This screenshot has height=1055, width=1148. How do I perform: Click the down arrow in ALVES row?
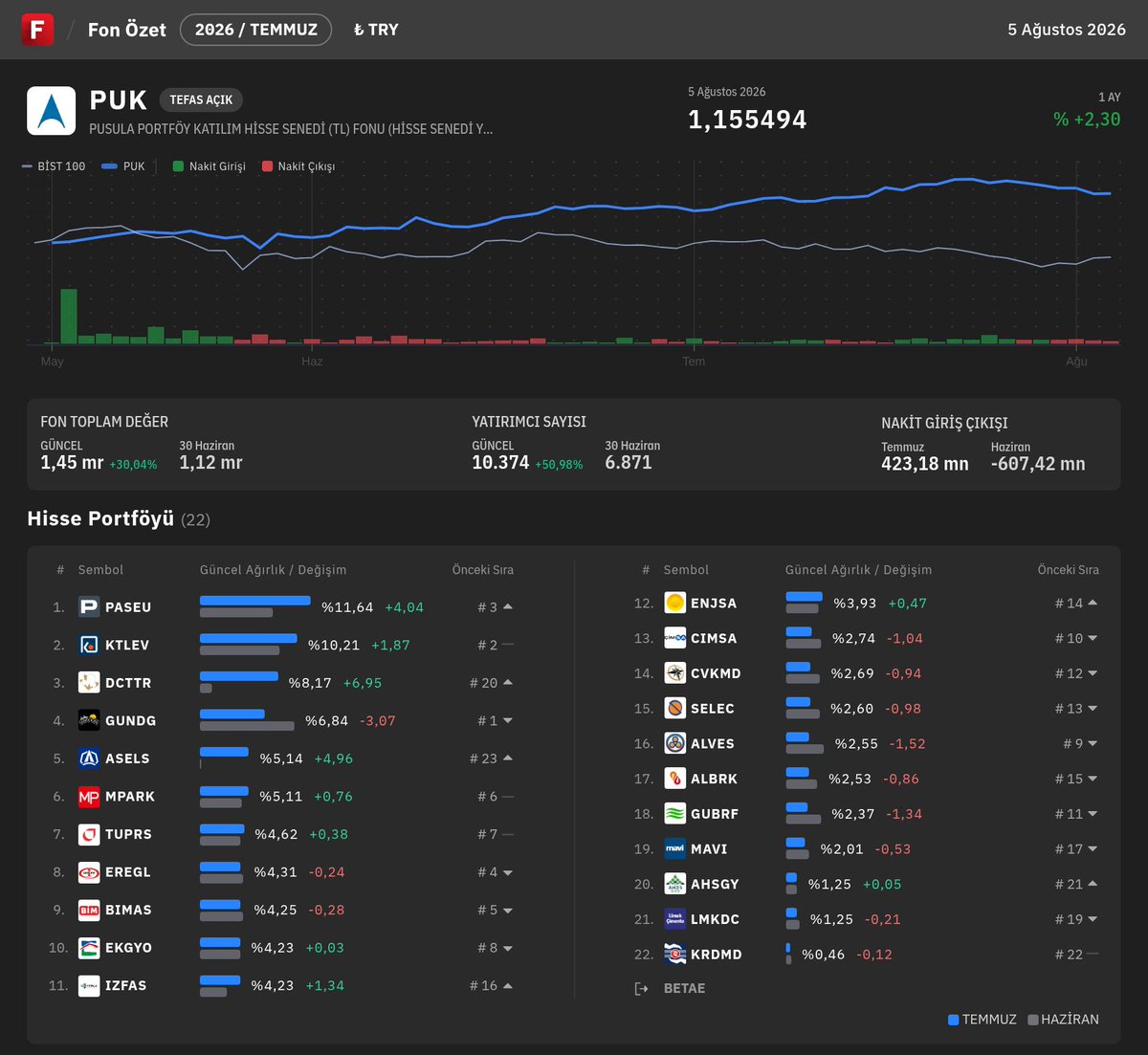coord(1093,743)
